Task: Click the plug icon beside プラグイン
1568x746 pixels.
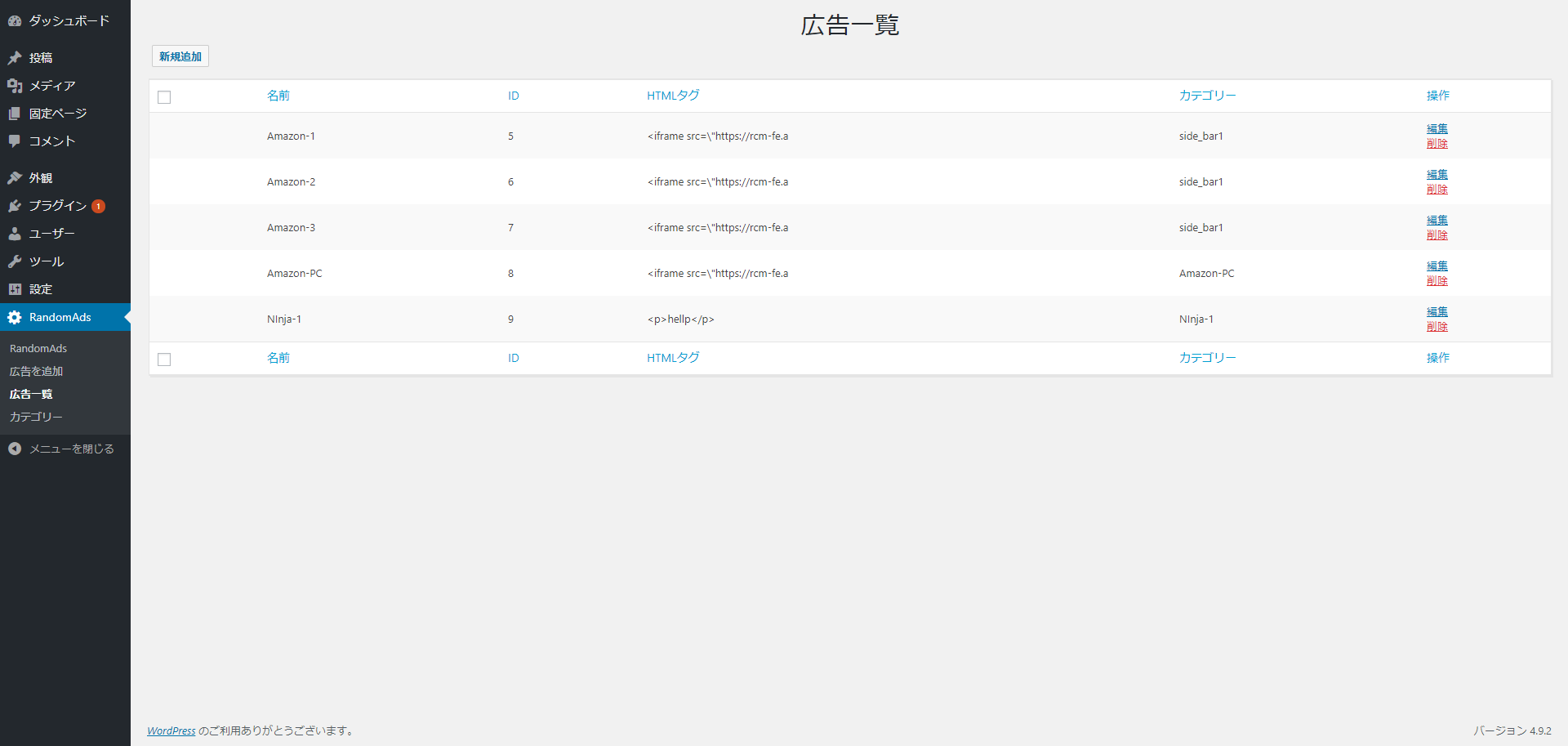Action: pos(15,206)
